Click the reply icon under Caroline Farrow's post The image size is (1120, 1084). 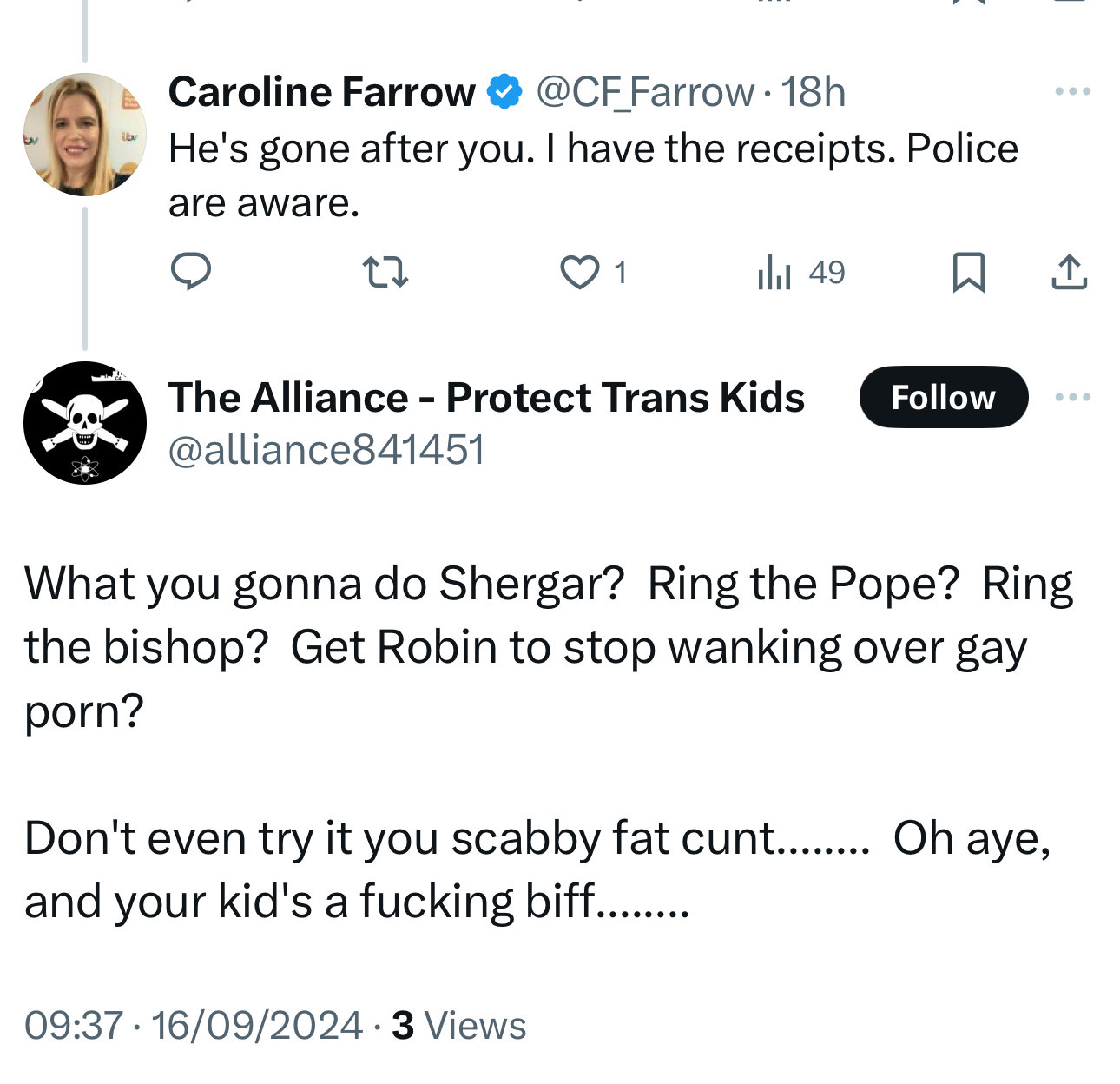tap(190, 272)
